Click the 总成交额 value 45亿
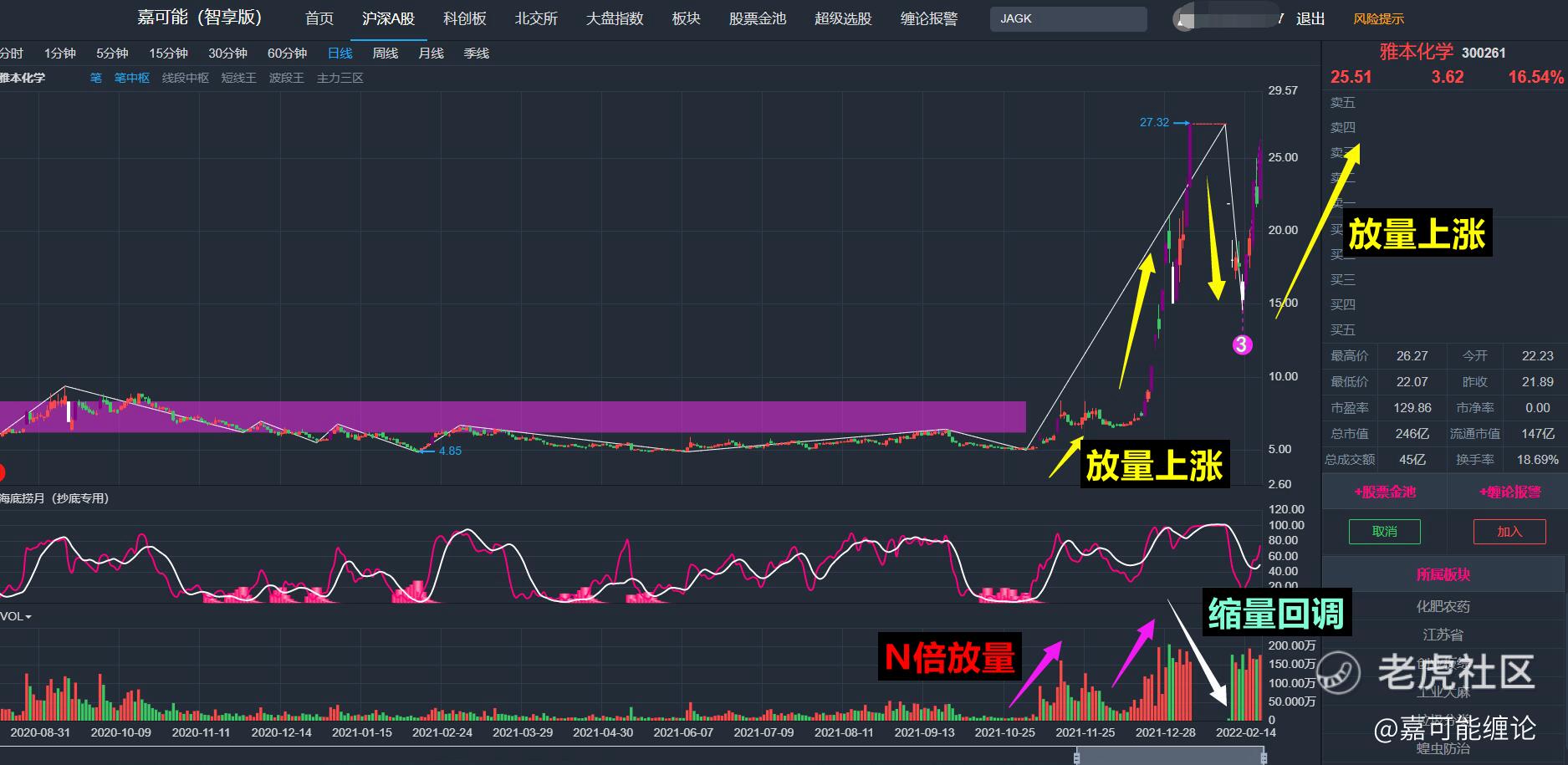The width and height of the screenshot is (1568, 765). click(x=1412, y=460)
